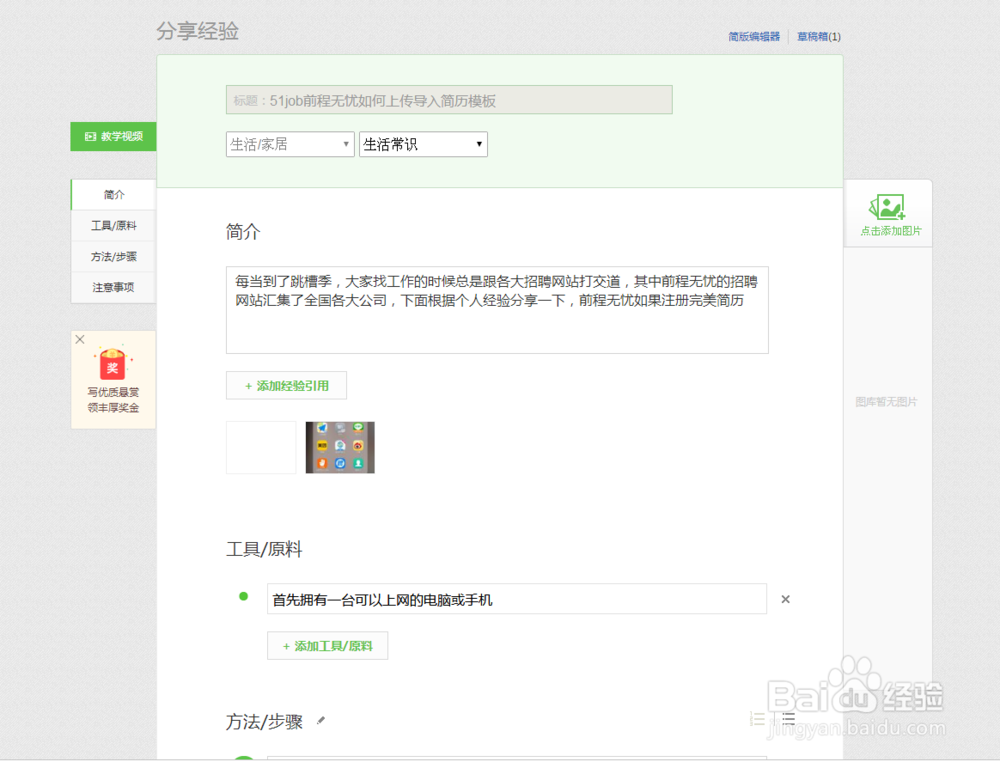The image size is (1000, 762).
Task: Select the phone screen thumbnail image
Action: (x=340, y=448)
